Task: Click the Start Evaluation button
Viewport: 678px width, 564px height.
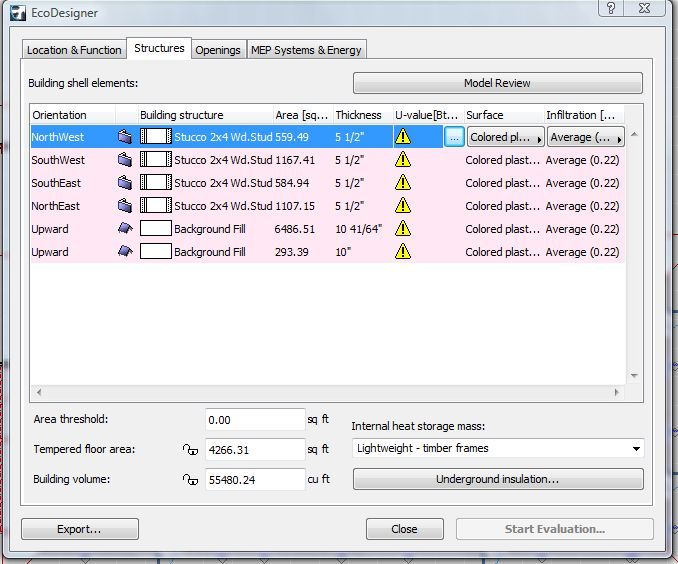Action: 554,529
